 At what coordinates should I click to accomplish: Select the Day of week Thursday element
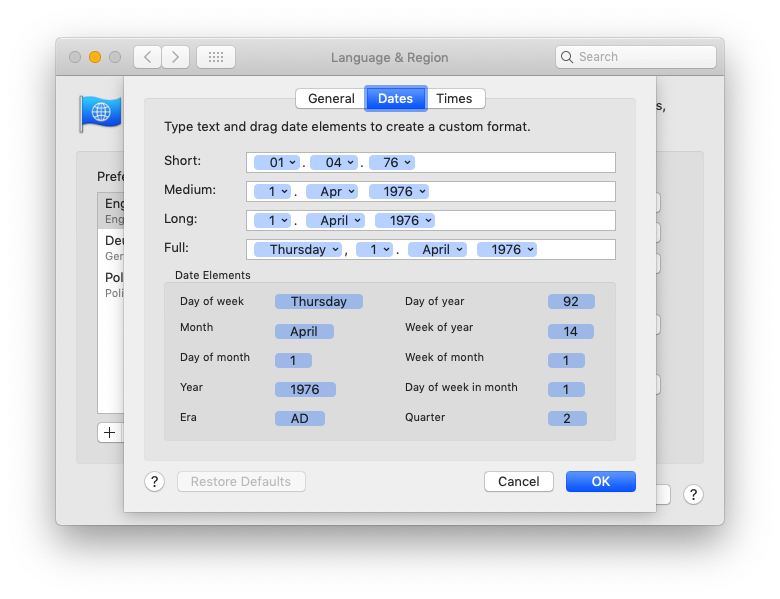pyautogui.click(x=319, y=301)
